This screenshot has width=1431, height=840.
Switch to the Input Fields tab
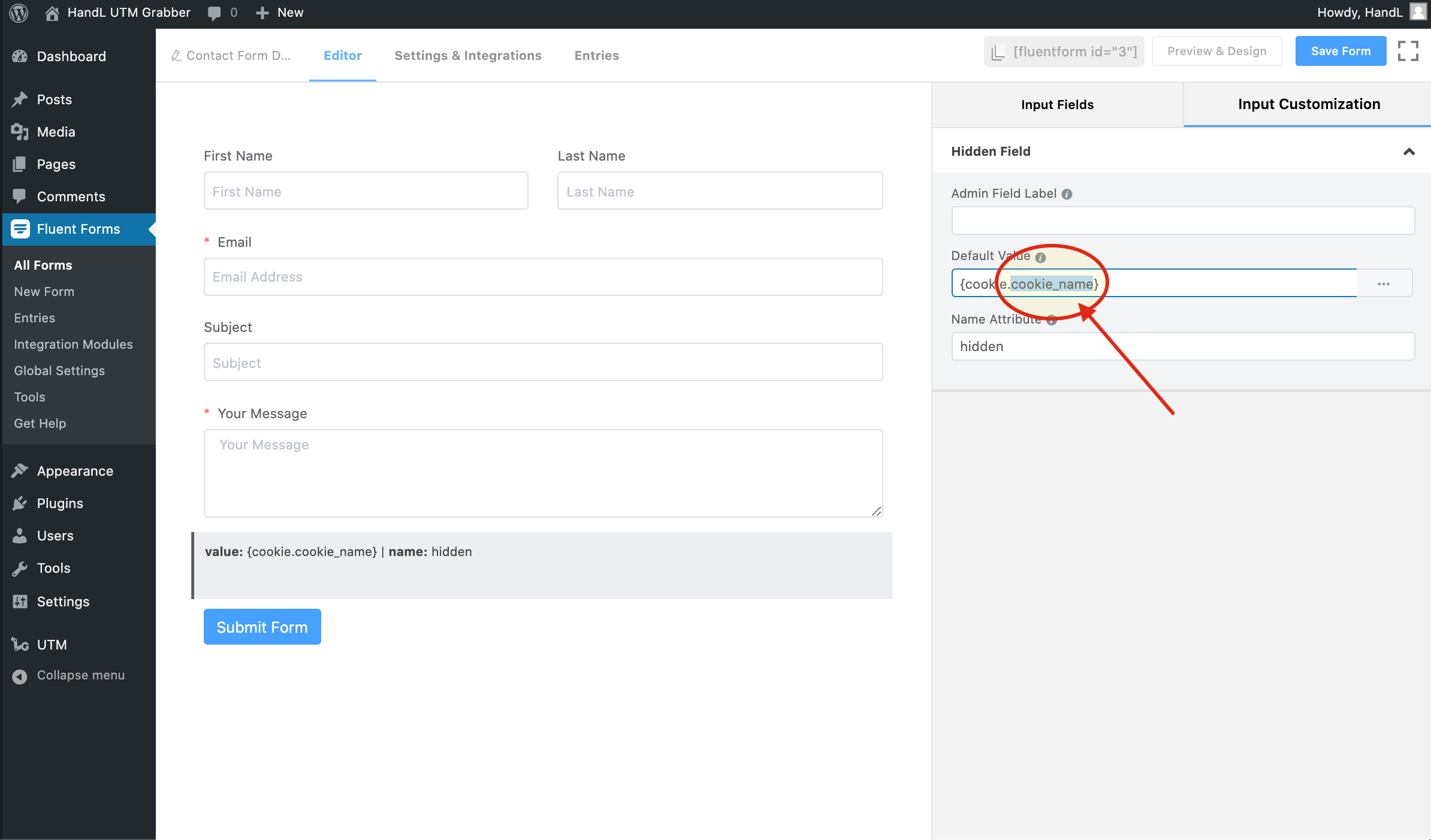click(x=1058, y=104)
